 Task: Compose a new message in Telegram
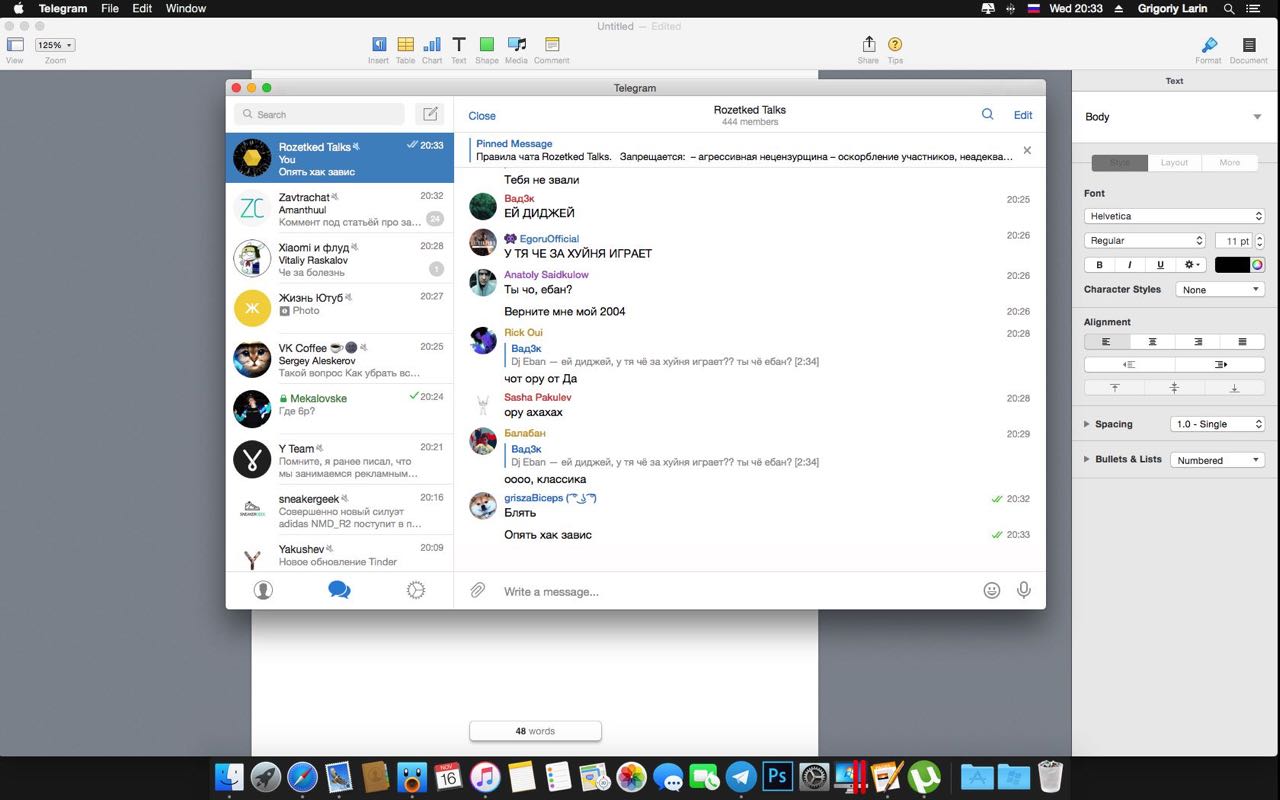pyautogui.click(x=431, y=114)
